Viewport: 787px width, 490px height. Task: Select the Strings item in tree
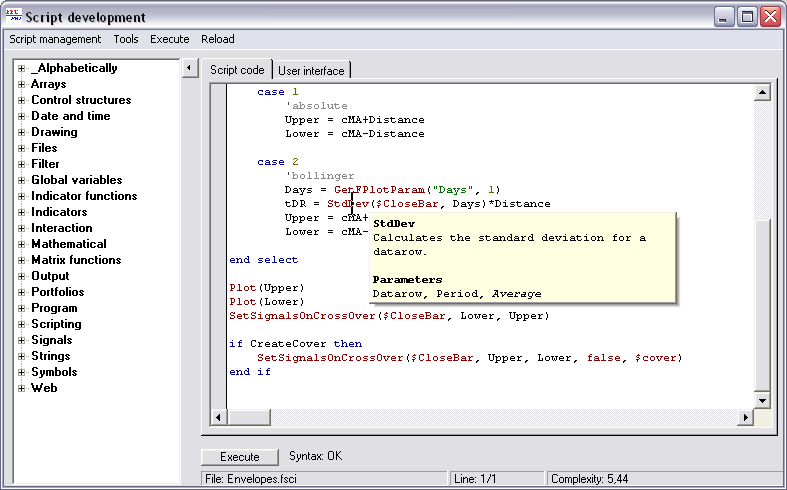click(x=50, y=356)
